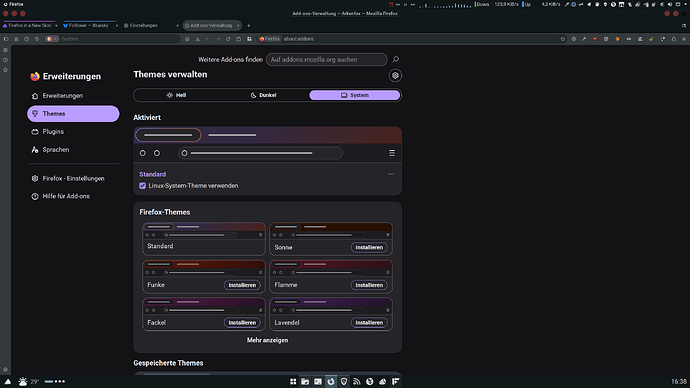Screen dimensions: 690x388
Task: Open the grid apps icon in toolbar
Action: point(249,39)
